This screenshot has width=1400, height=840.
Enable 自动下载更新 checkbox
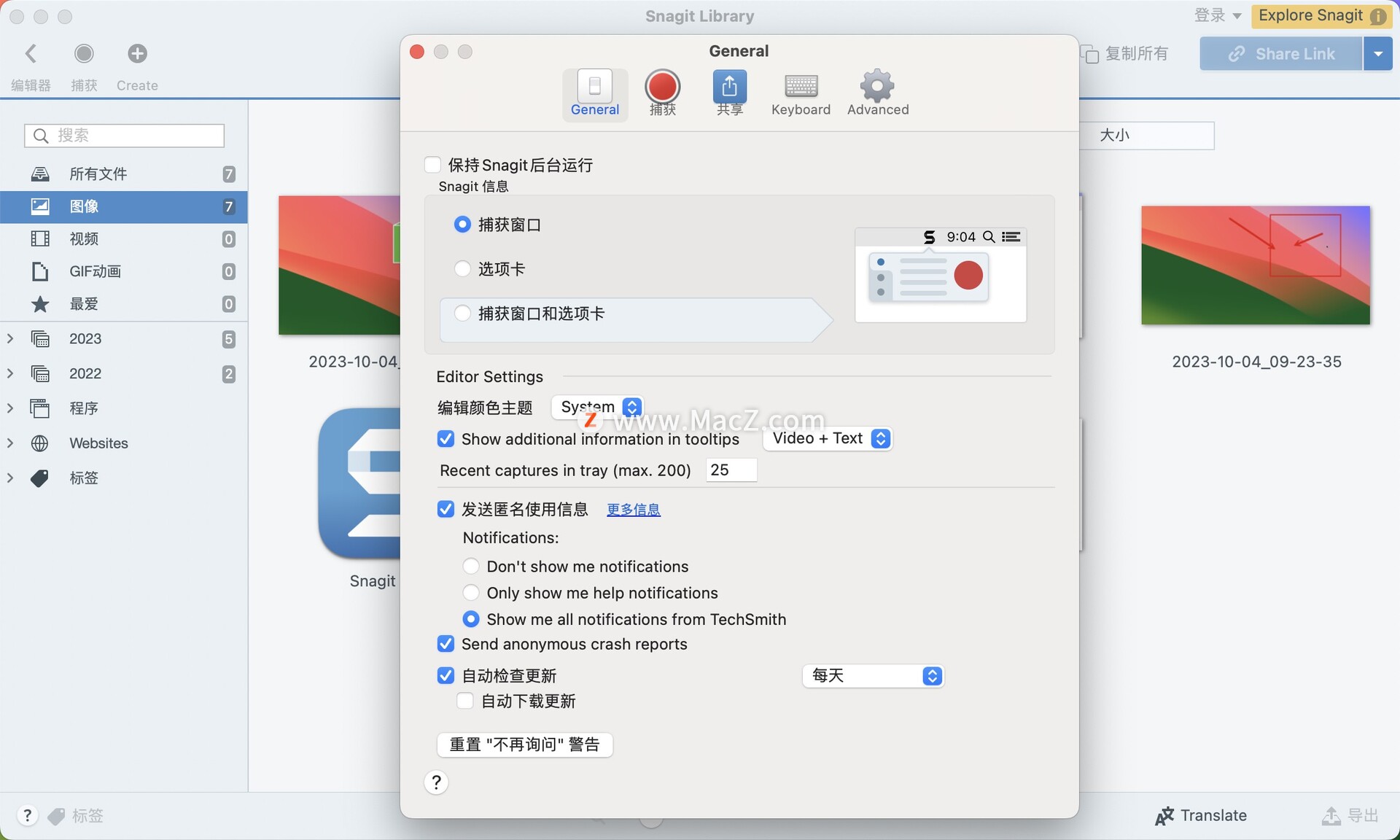(464, 701)
